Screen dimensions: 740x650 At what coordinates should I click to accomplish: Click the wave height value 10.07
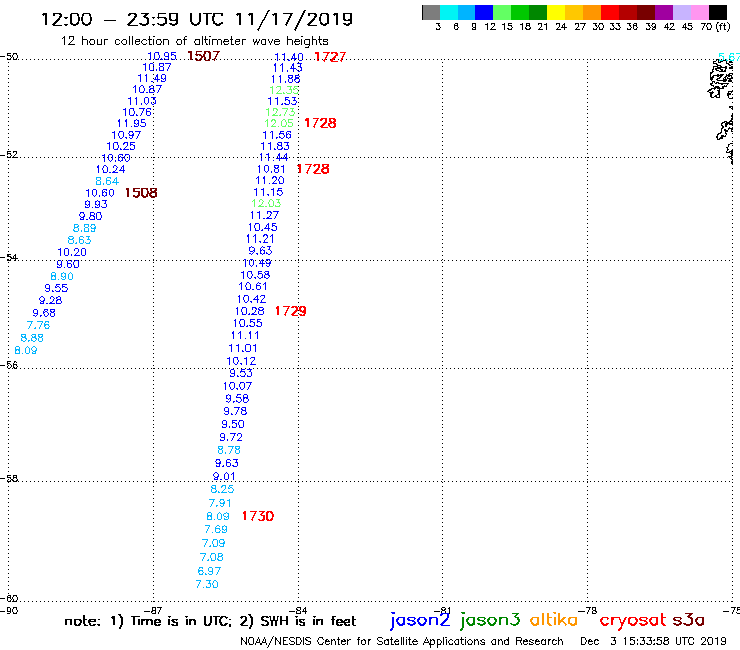pyautogui.click(x=237, y=386)
